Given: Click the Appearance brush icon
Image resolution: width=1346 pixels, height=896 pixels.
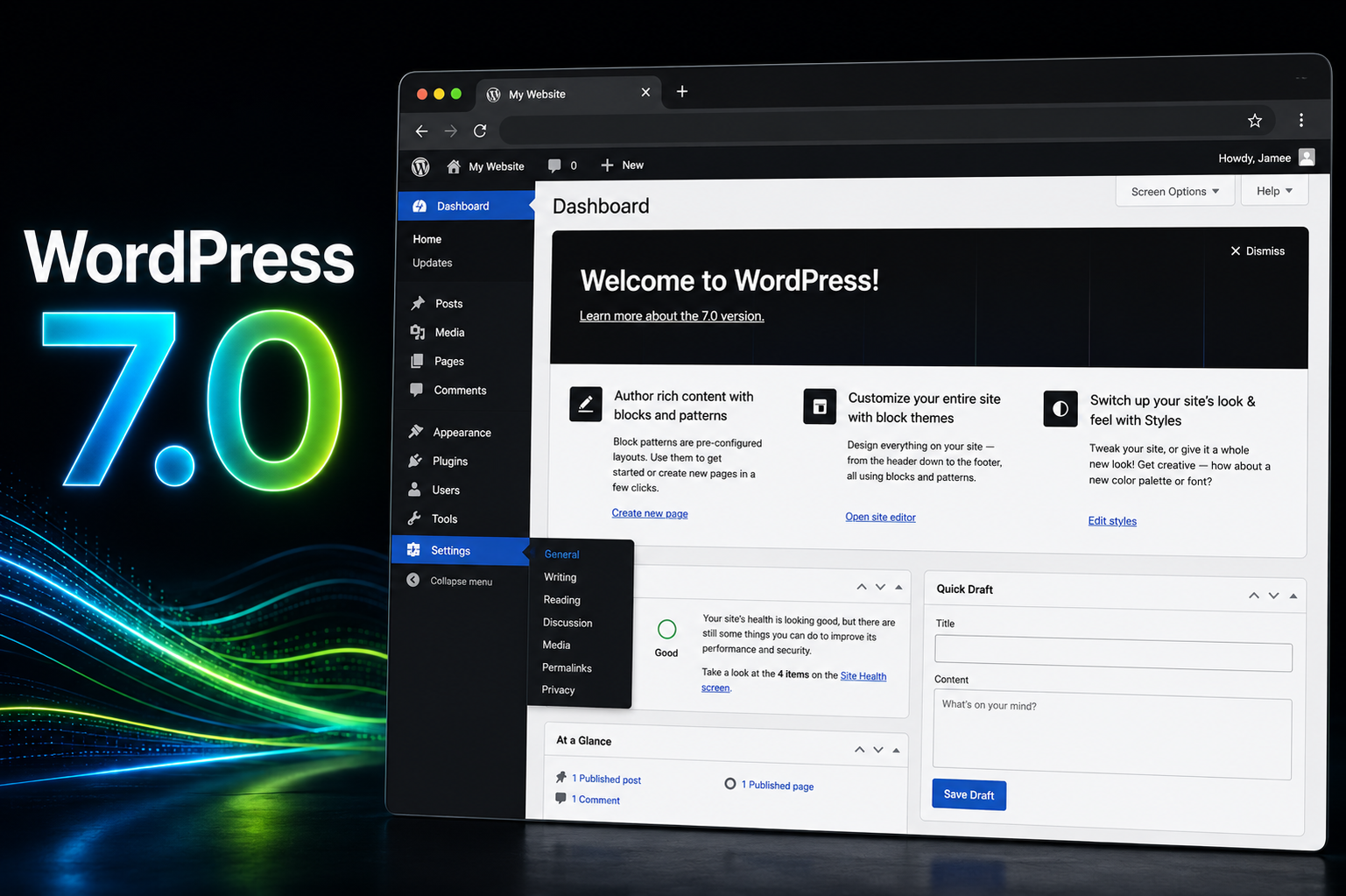Looking at the screenshot, I should click(416, 432).
